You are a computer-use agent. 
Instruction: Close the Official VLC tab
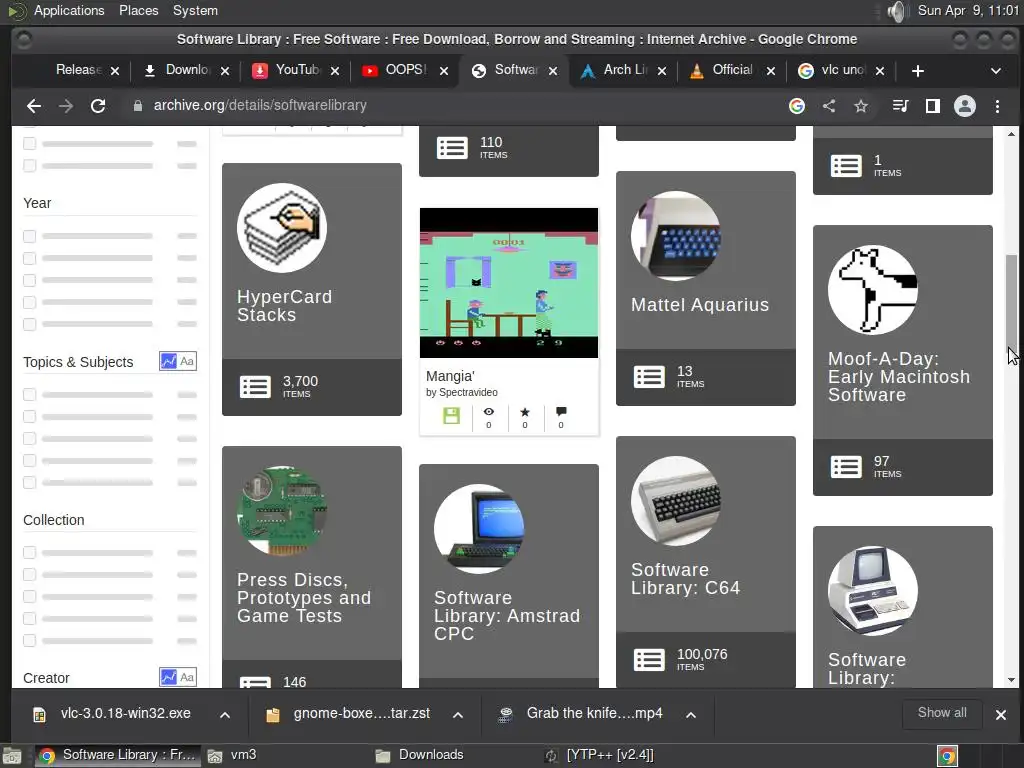(771, 71)
